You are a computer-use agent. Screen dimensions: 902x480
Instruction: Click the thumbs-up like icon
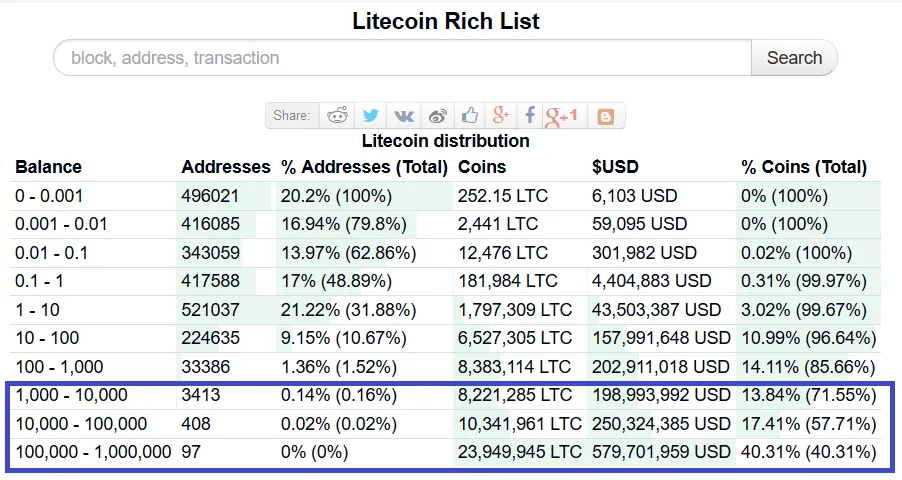470,116
